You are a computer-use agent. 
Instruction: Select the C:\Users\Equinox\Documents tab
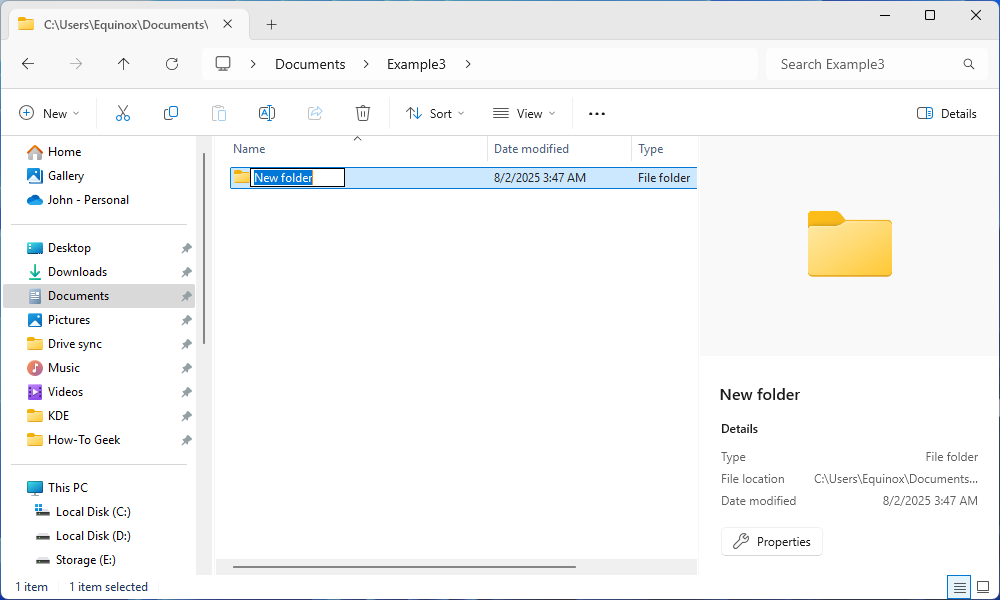pos(126,24)
